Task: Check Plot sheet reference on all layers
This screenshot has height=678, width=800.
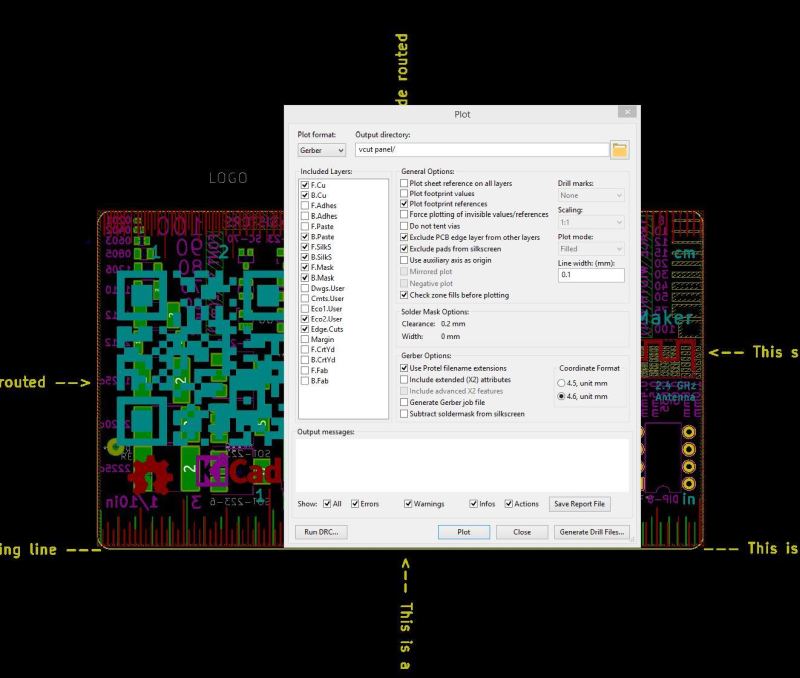Action: click(404, 183)
